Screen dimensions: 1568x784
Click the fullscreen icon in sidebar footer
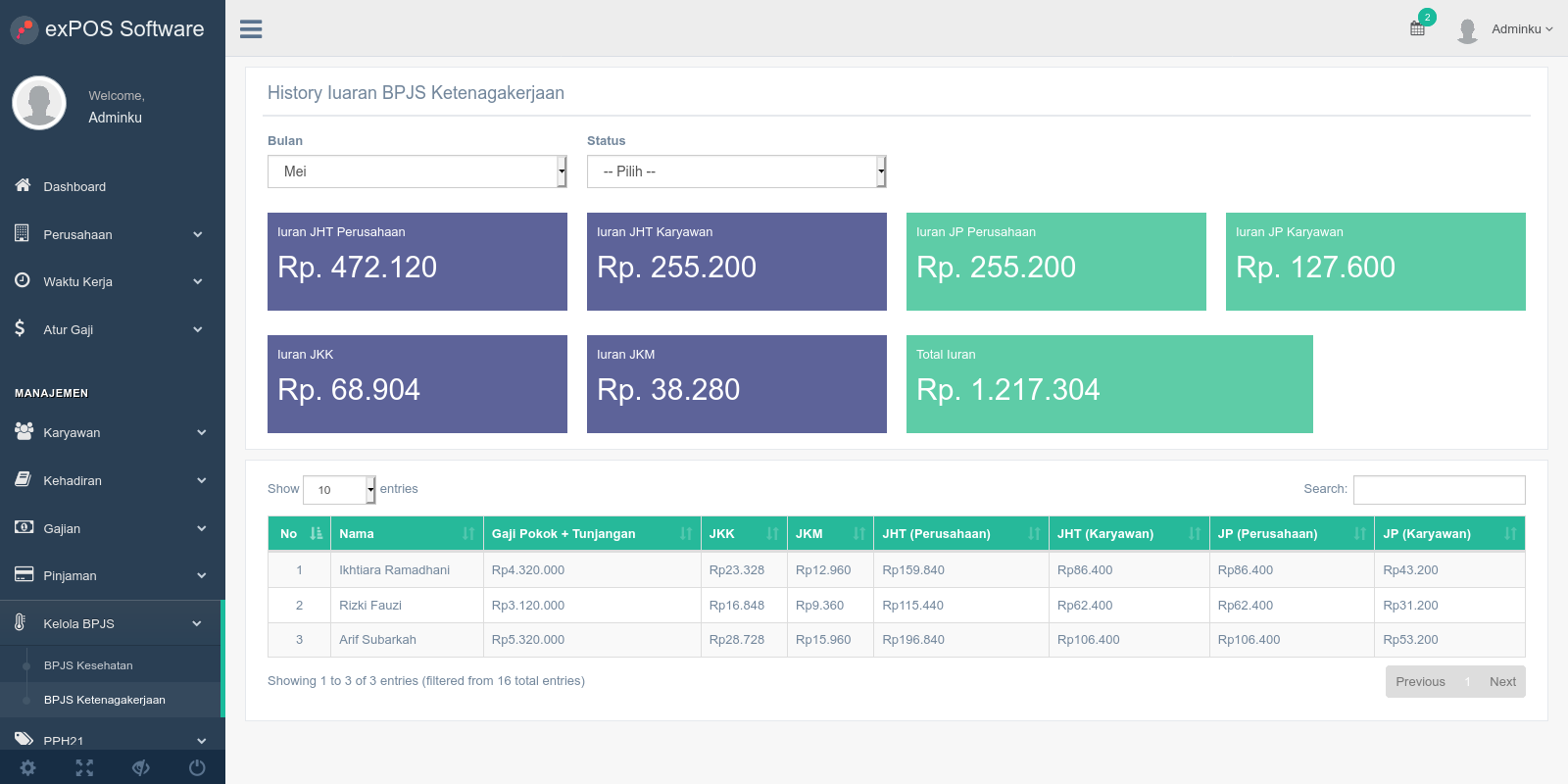pyautogui.click(x=84, y=767)
